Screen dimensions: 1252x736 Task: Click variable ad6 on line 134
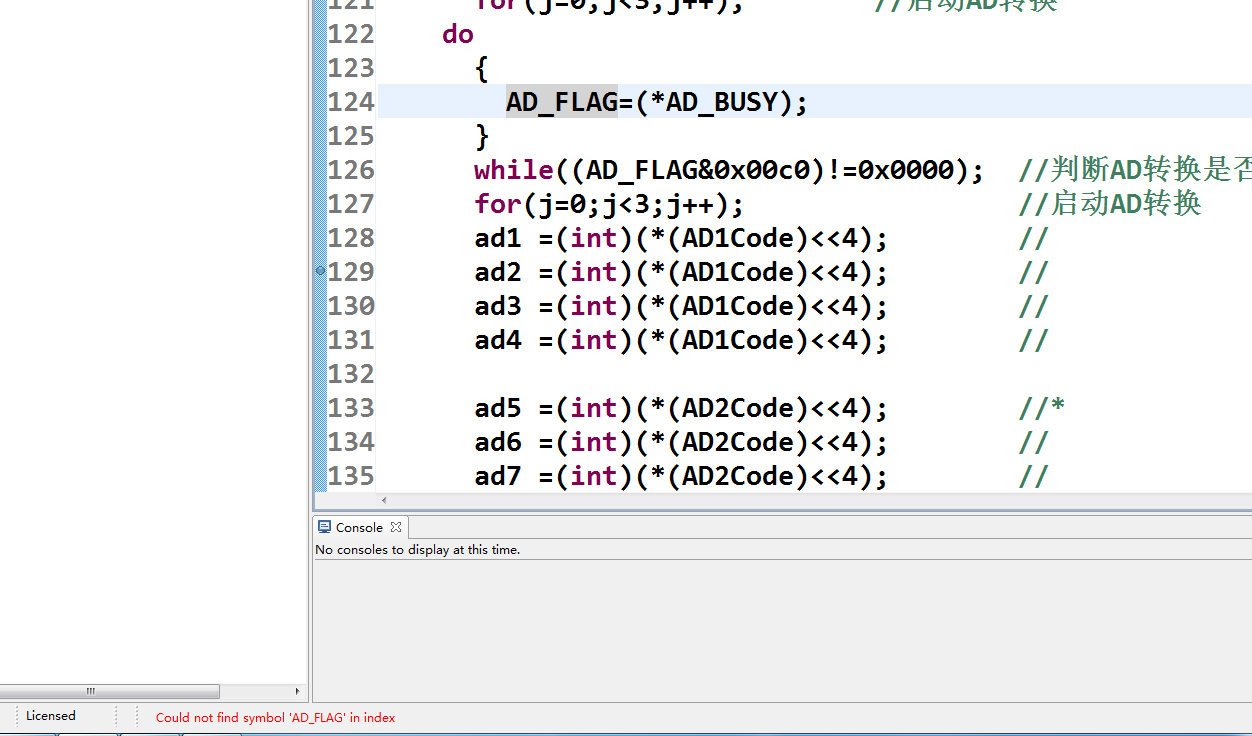(498, 442)
